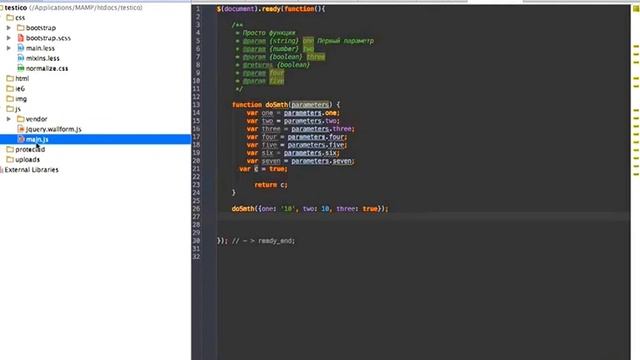640x360 pixels.
Task: Expand the bootstrap.scss file arrow
Action: [x=9, y=38]
